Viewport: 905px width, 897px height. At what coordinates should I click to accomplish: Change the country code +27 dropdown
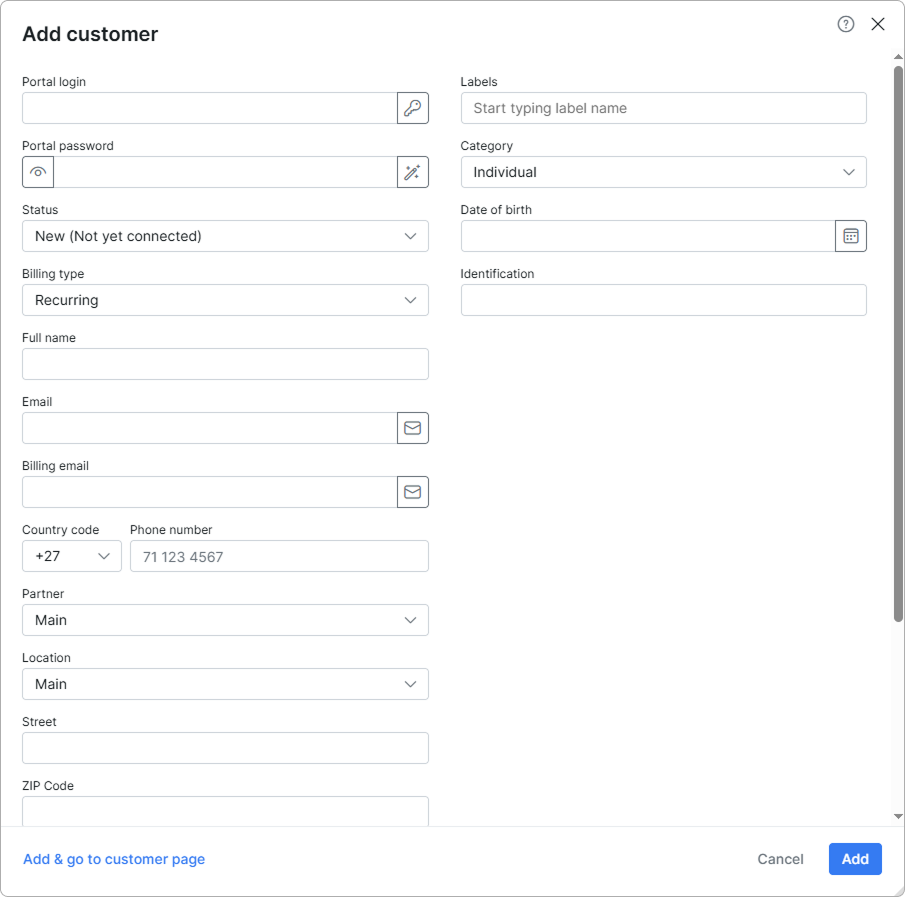[72, 556]
